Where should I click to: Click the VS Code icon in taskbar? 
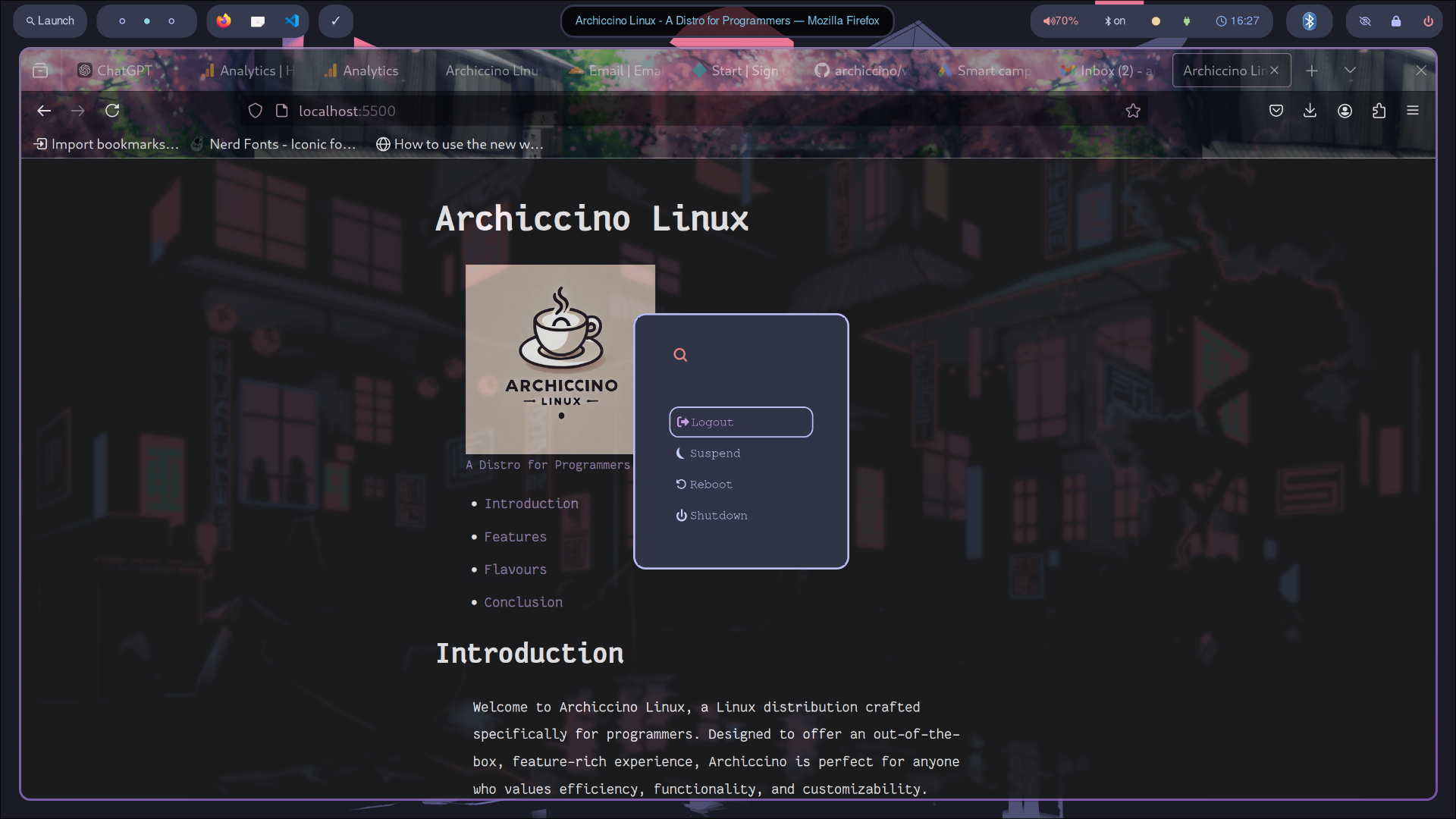292,20
